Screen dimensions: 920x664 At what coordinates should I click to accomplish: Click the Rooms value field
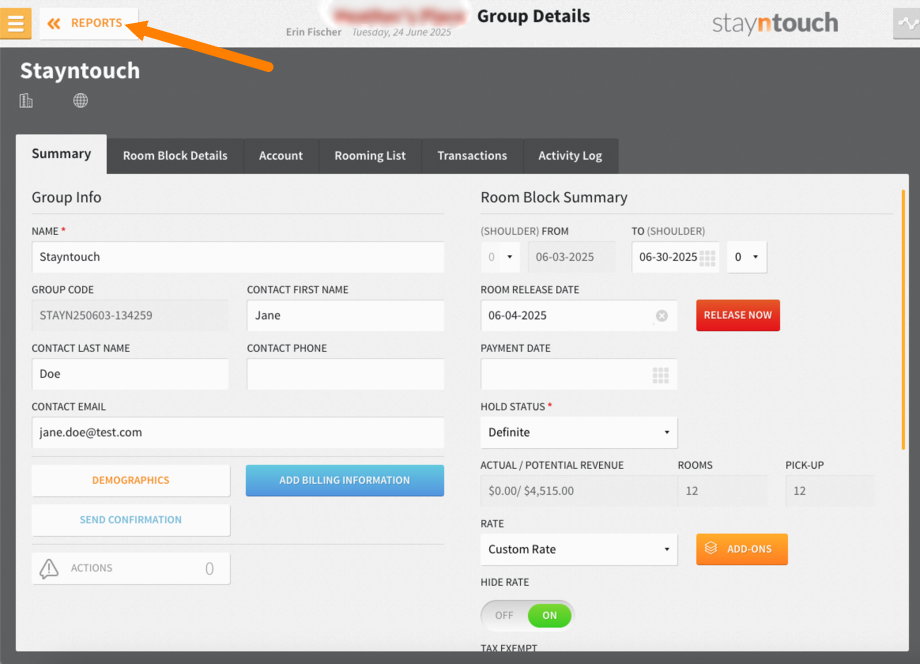click(722, 491)
